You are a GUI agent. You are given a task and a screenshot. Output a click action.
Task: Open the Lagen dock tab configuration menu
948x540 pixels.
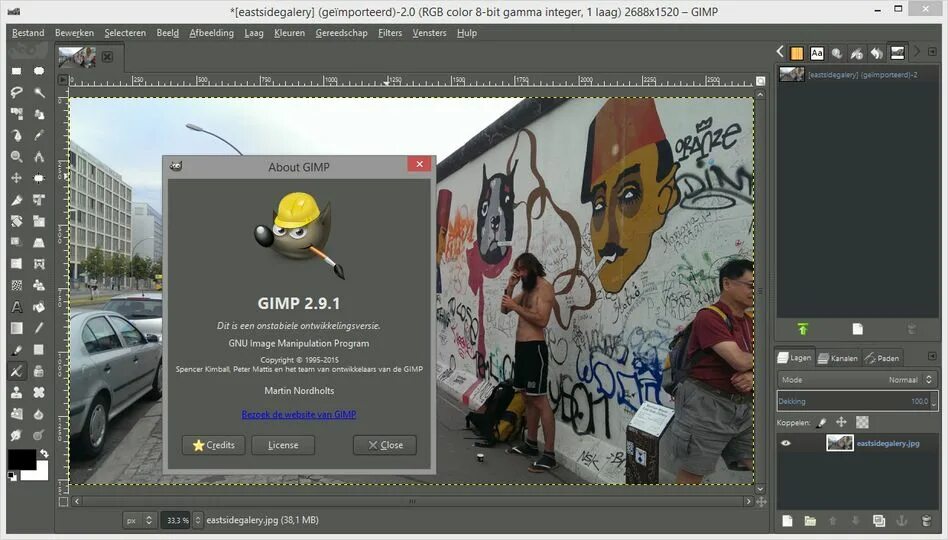pyautogui.click(x=932, y=356)
